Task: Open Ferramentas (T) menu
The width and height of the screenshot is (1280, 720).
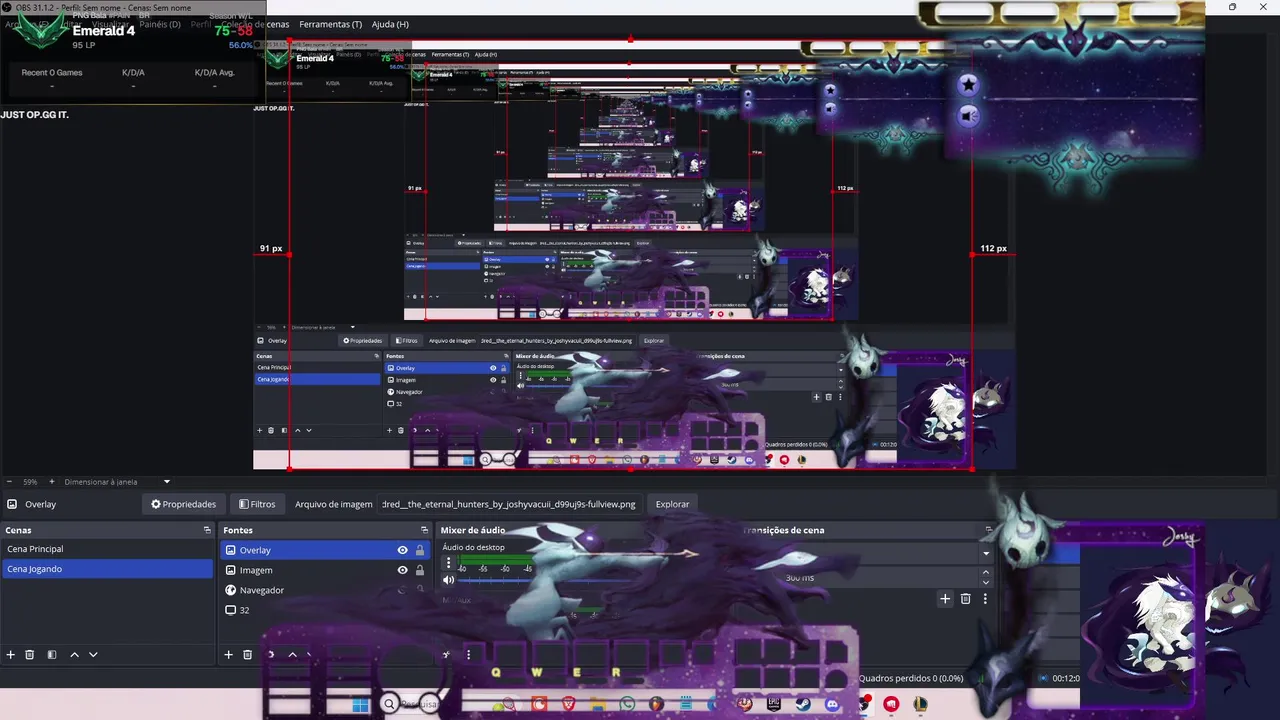Action: pos(331,24)
